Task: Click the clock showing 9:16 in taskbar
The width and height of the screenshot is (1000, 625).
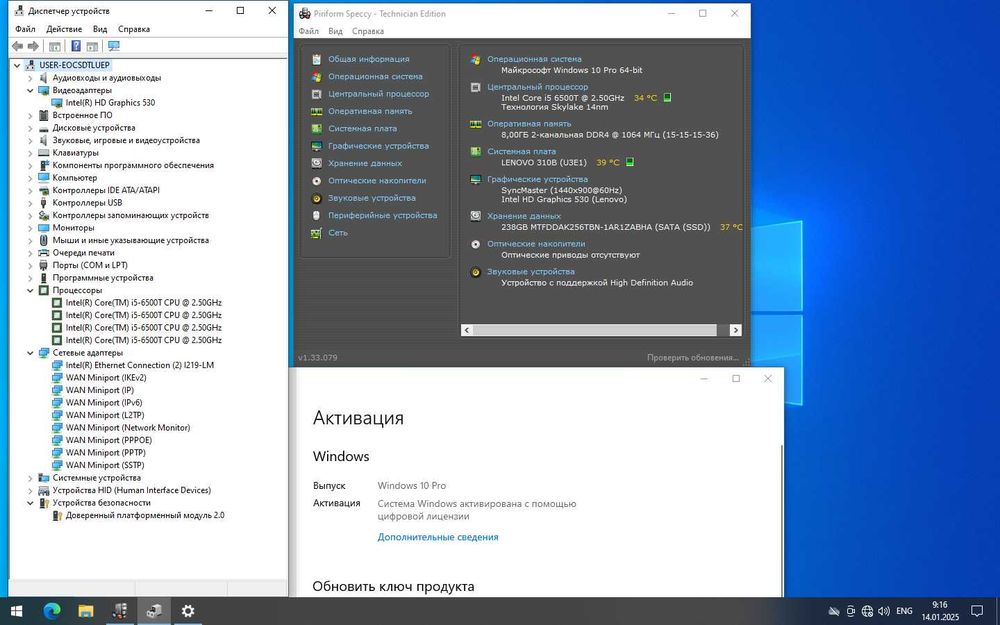Action: [x=939, y=611]
